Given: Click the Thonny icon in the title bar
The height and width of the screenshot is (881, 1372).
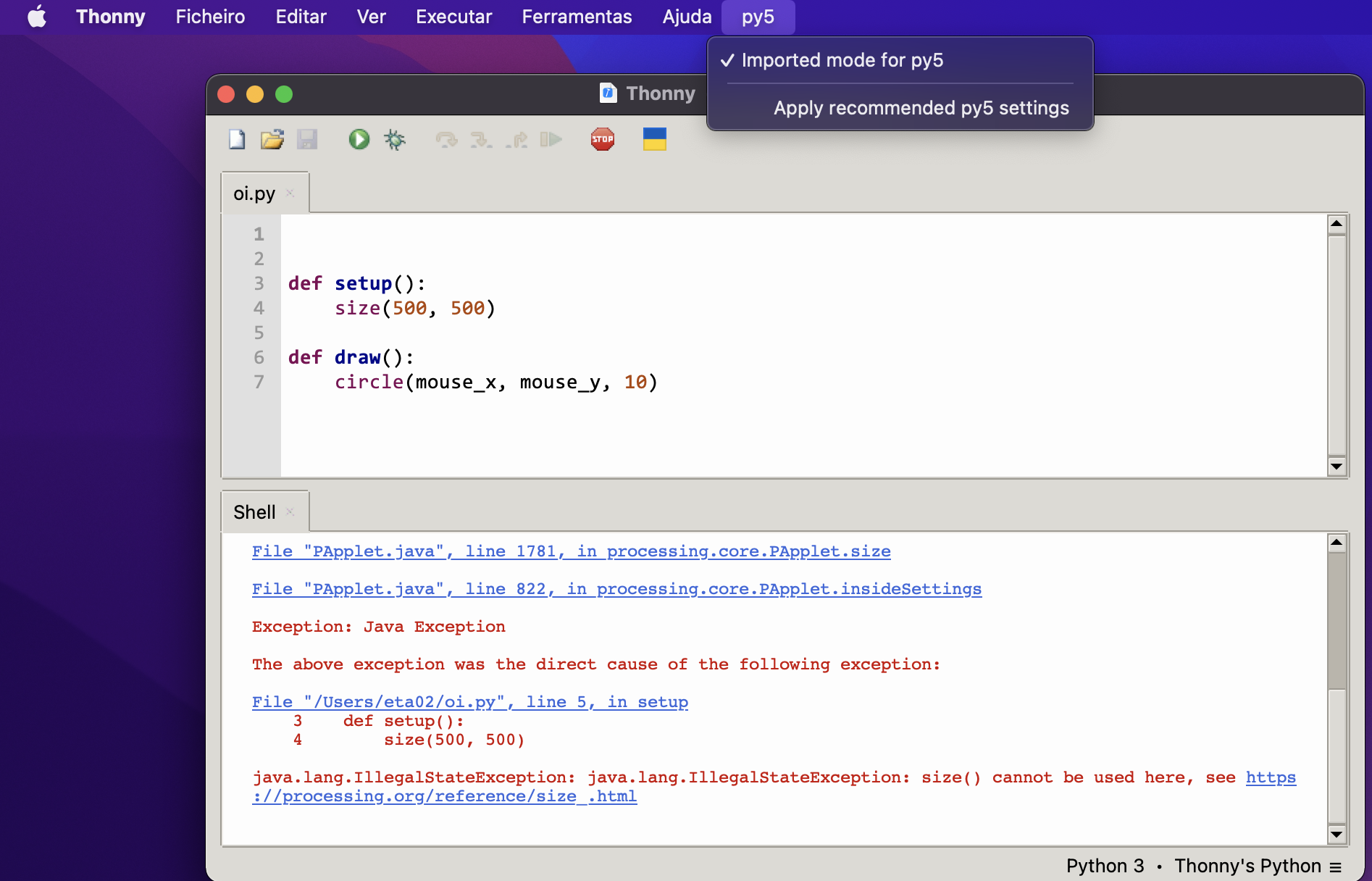Looking at the screenshot, I should click(x=607, y=93).
